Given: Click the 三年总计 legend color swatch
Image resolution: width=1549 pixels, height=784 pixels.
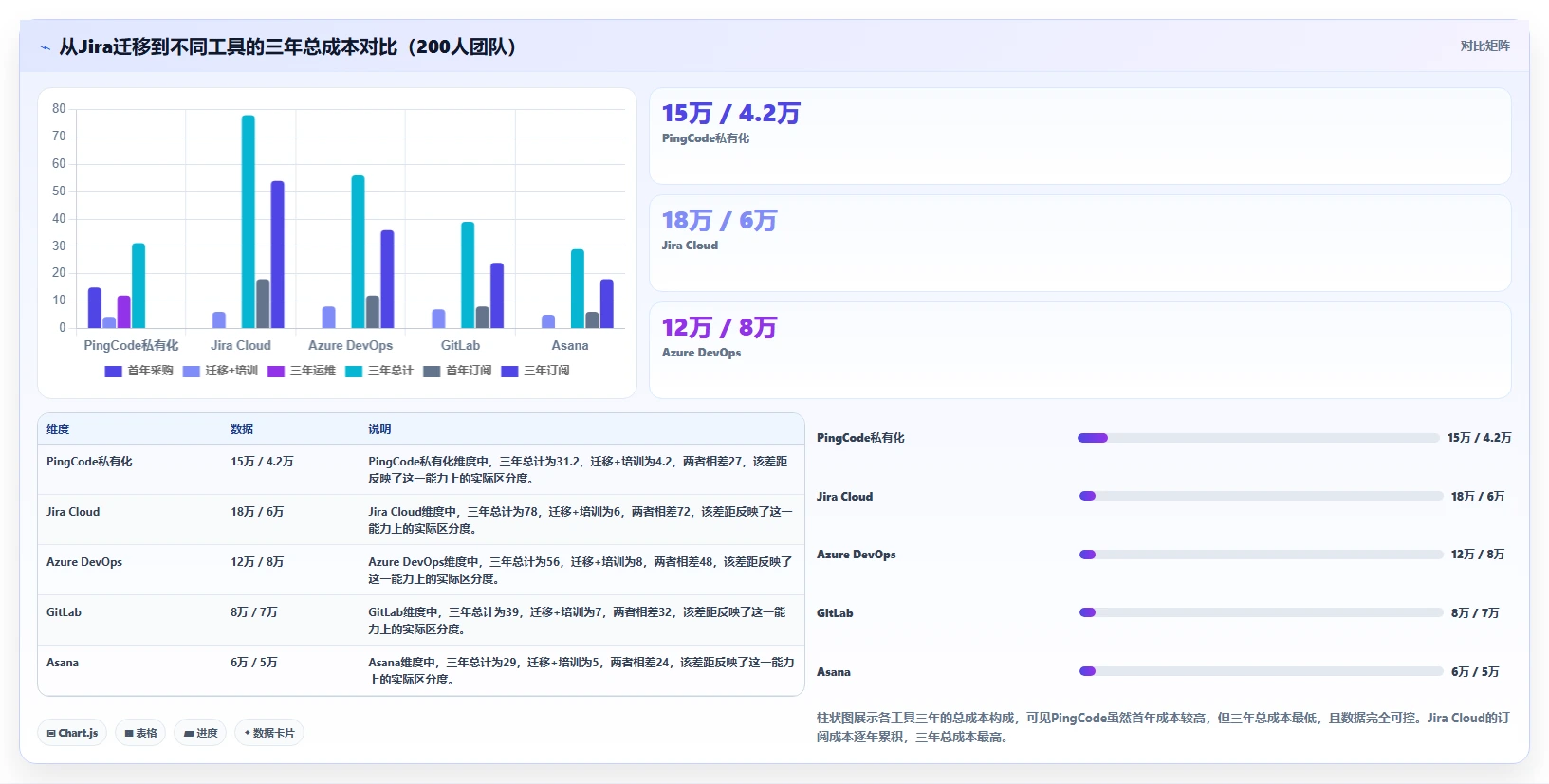Looking at the screenshot, I should [x=354, y=371].
